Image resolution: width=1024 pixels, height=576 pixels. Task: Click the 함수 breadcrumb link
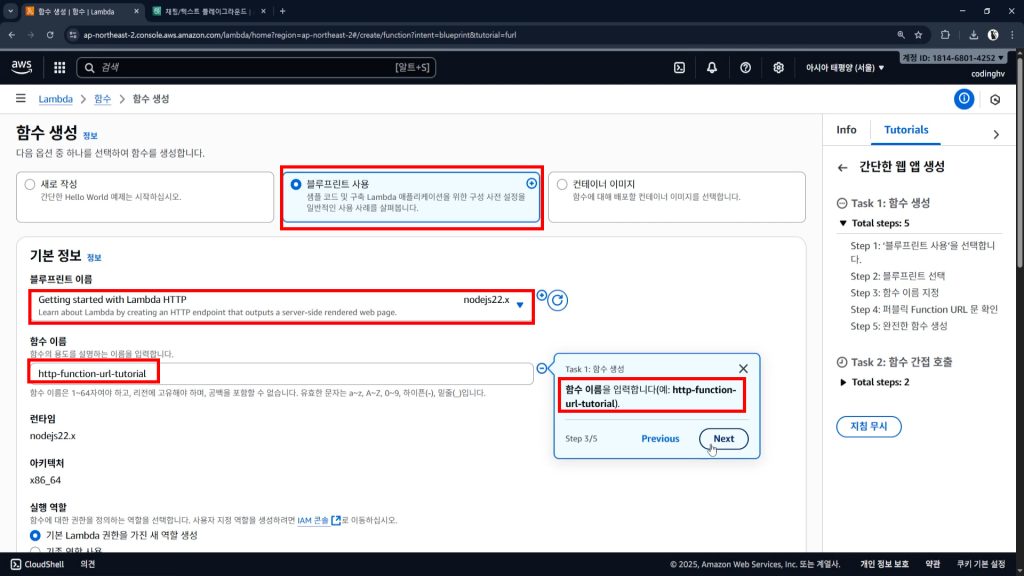pos(103,99)
